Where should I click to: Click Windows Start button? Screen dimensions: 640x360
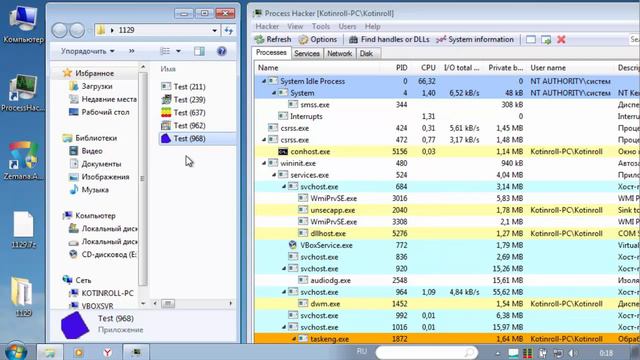pos(16,352)
